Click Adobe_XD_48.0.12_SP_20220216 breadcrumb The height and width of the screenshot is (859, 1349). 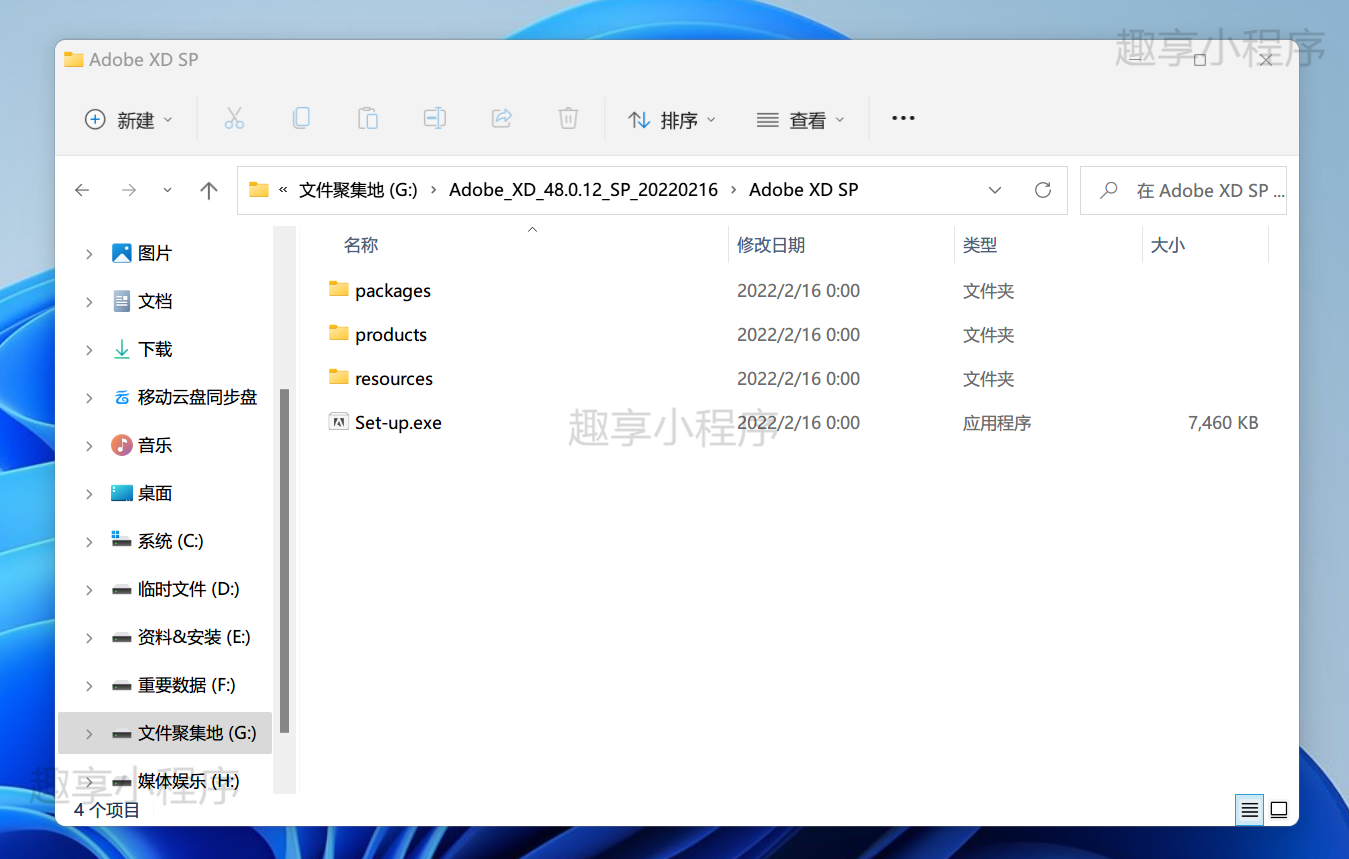coord(583,190)
